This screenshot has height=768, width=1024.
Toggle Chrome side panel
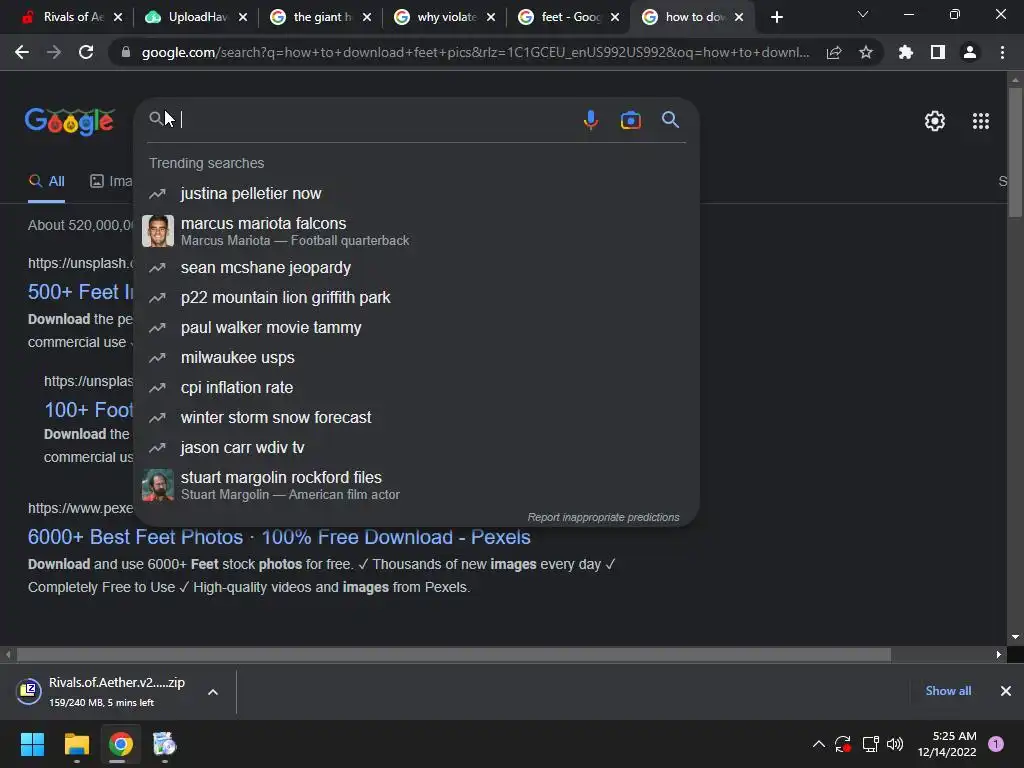[937, 52]
